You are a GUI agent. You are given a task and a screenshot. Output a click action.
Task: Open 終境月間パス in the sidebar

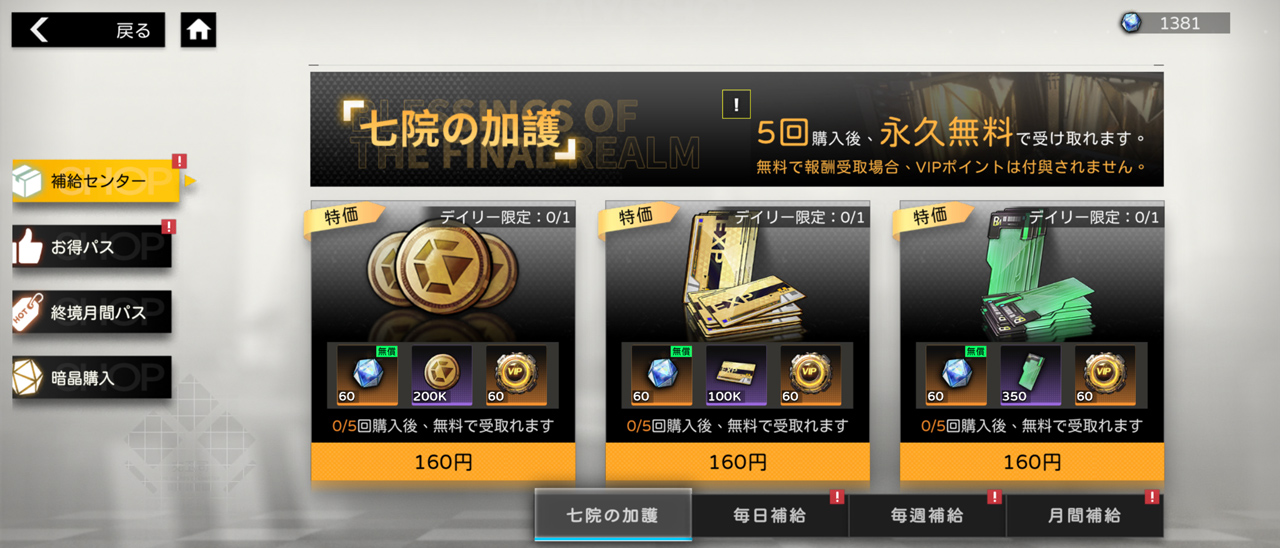(92, 312)
